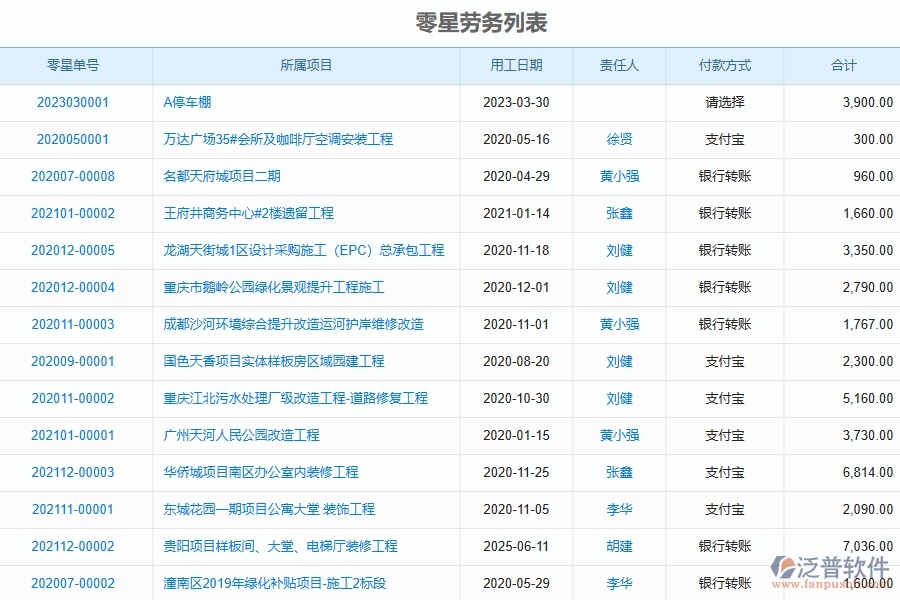
Task: Select responsible person 张鑫
Action: [x=620, y=213]
